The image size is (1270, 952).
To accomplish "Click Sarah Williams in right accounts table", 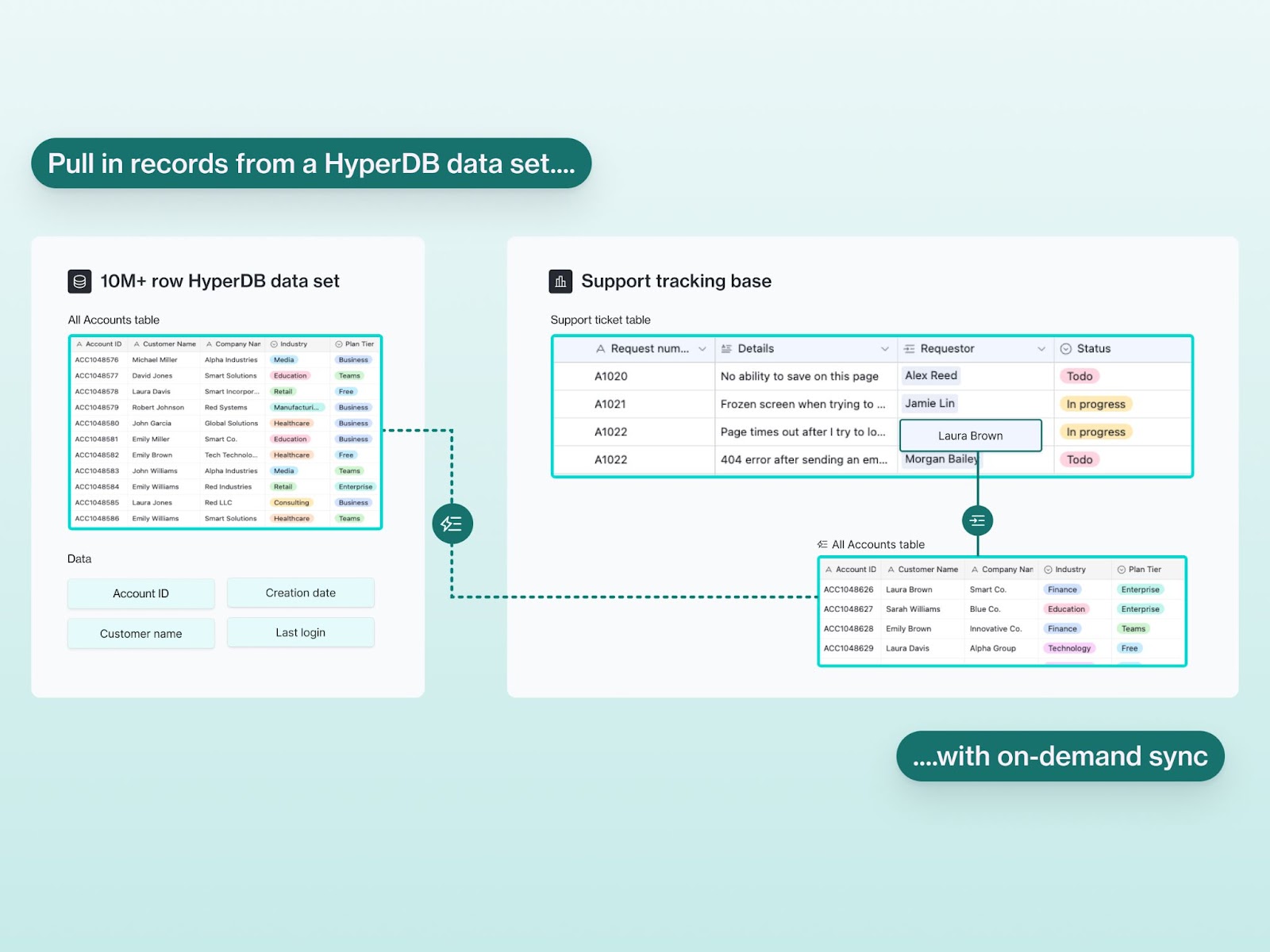I will pyautogui.click(x=913, y=609).
